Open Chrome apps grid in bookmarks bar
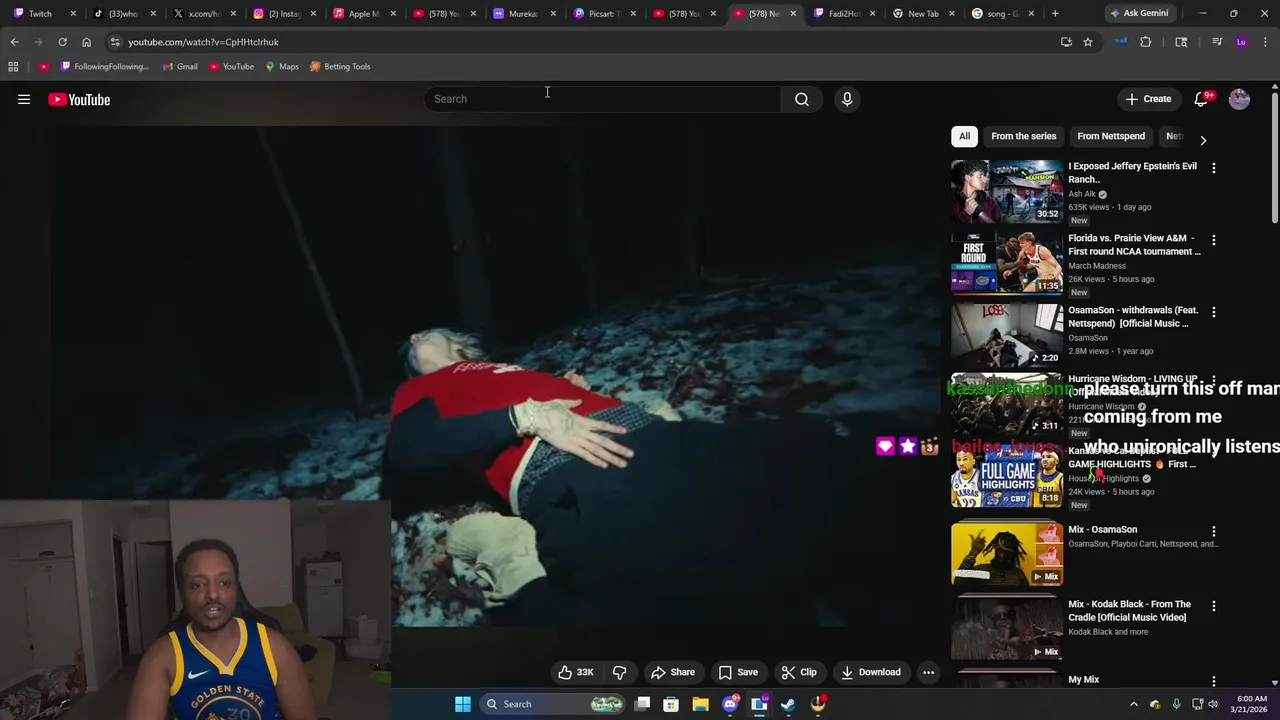This screenshot has height=720, width=1280. tap(13, 66)
